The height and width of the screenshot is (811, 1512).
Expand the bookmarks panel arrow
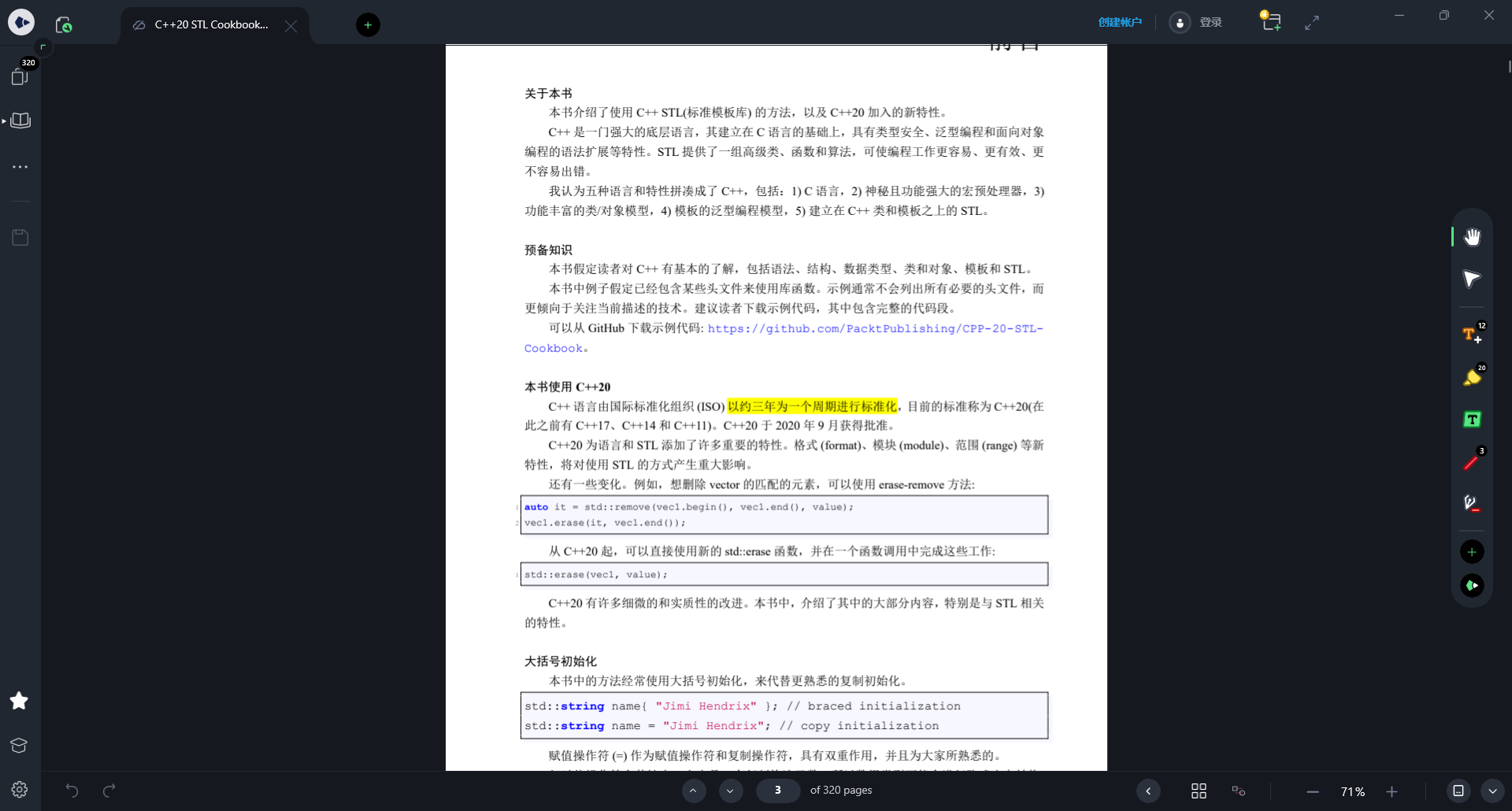(4, 120)
